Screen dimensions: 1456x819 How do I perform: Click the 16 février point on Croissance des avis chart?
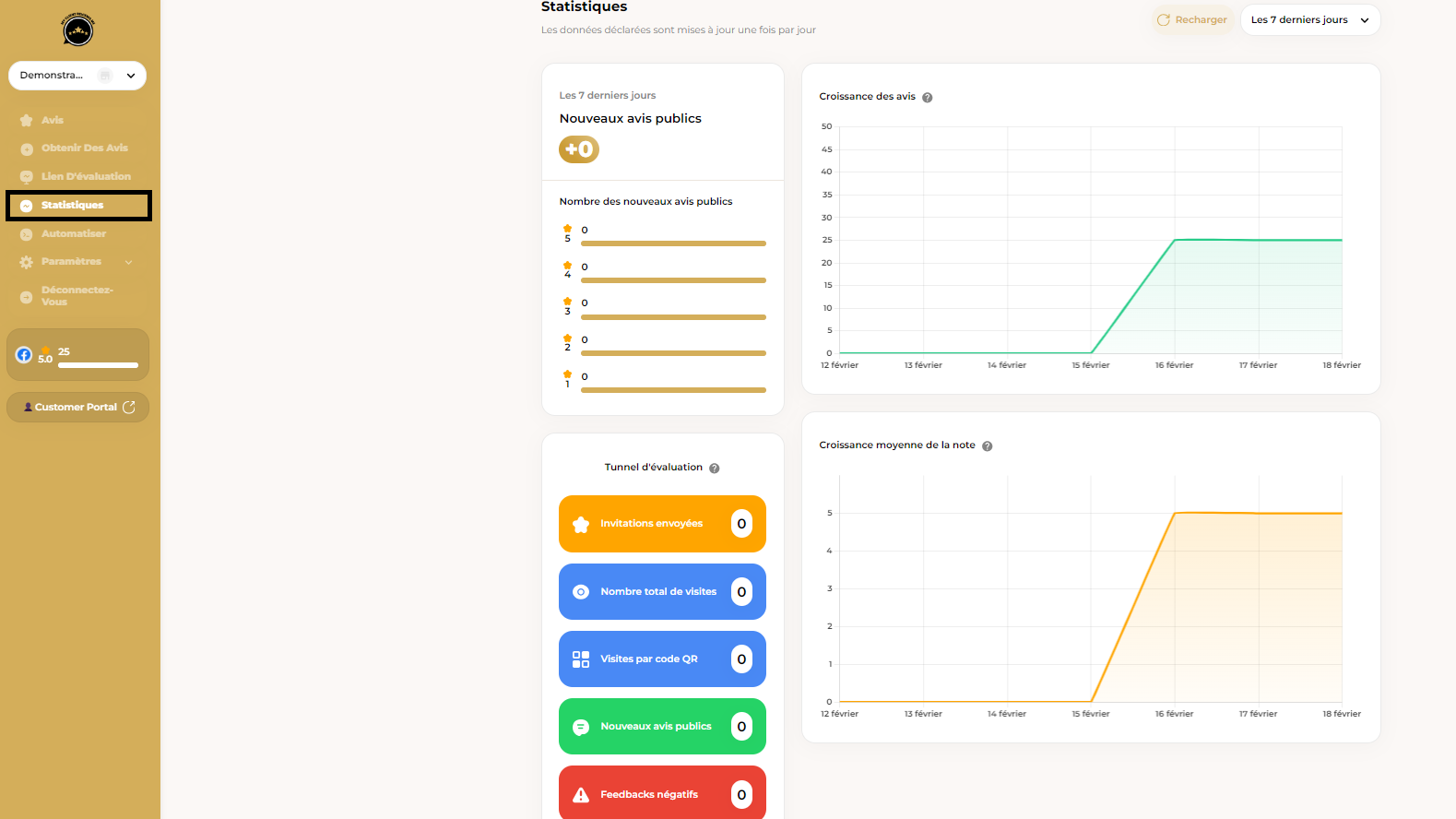tap(1175, 240)
